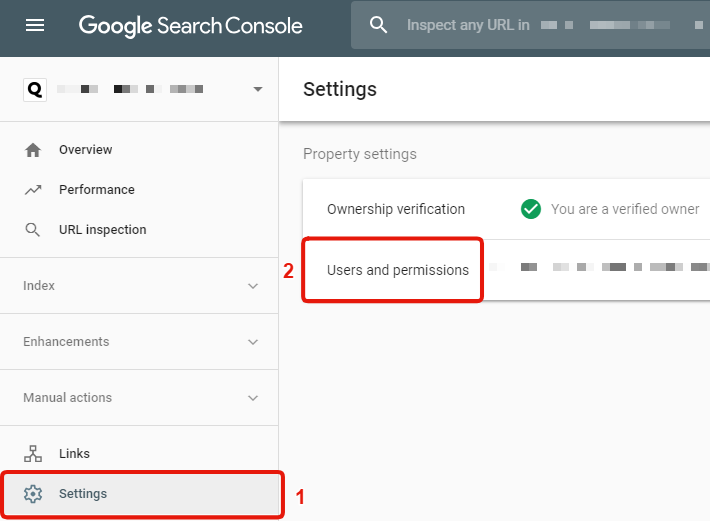Click the magnifier icon in the top search bar
The image size is (710, 521).
coord(378,25)
